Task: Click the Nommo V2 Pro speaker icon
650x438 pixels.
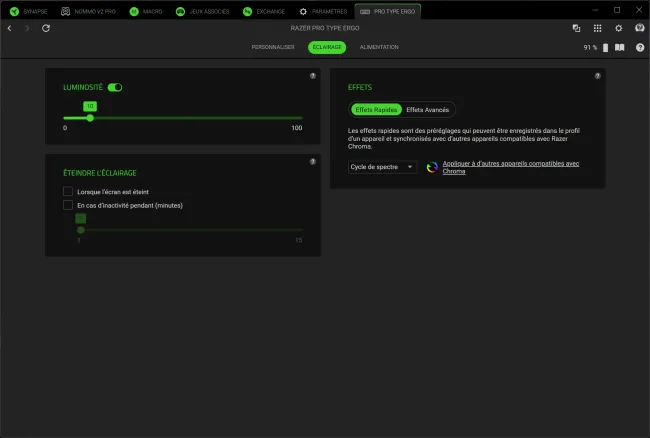Action: click(x=65, y=12)
